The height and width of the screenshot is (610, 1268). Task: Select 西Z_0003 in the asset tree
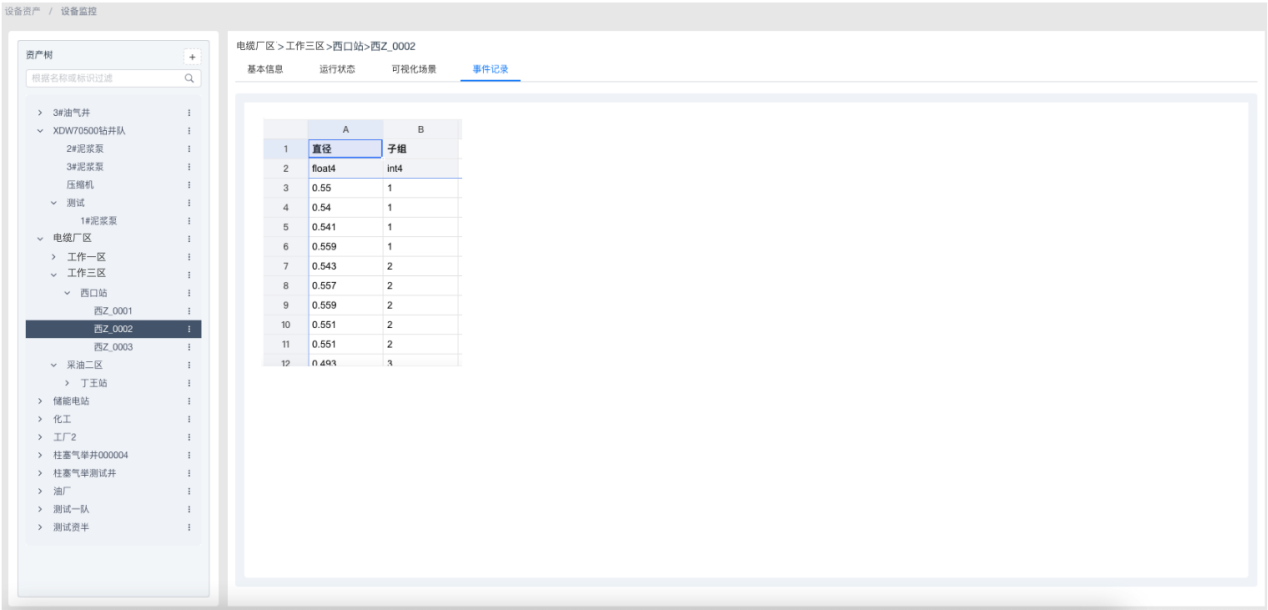113,347
